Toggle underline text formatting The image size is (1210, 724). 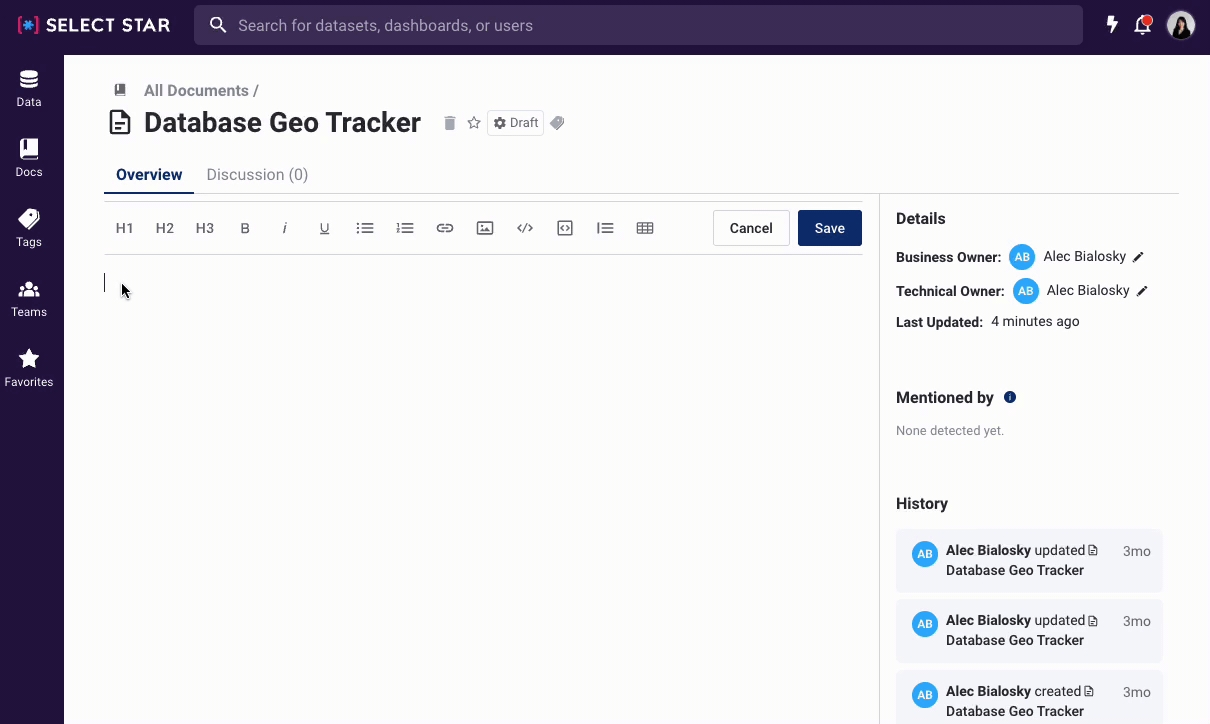point(324,228)
